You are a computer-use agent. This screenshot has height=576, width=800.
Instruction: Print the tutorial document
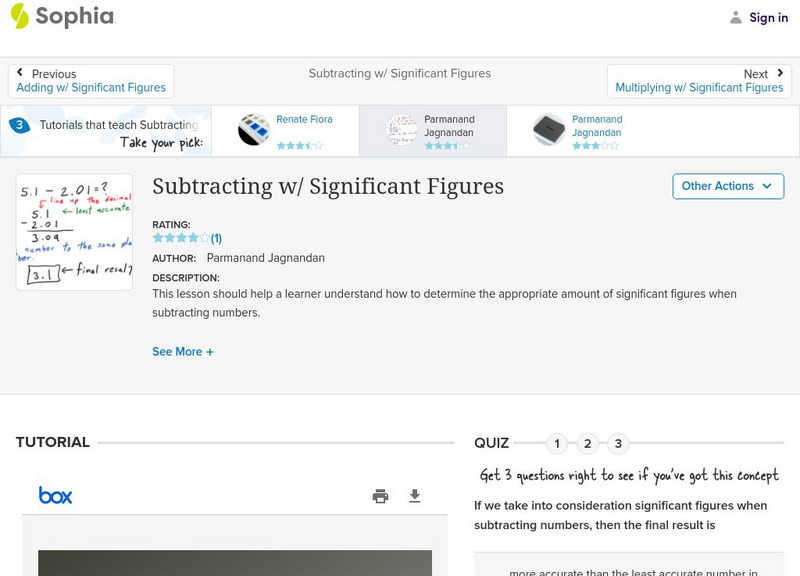(x=380, y=495)
